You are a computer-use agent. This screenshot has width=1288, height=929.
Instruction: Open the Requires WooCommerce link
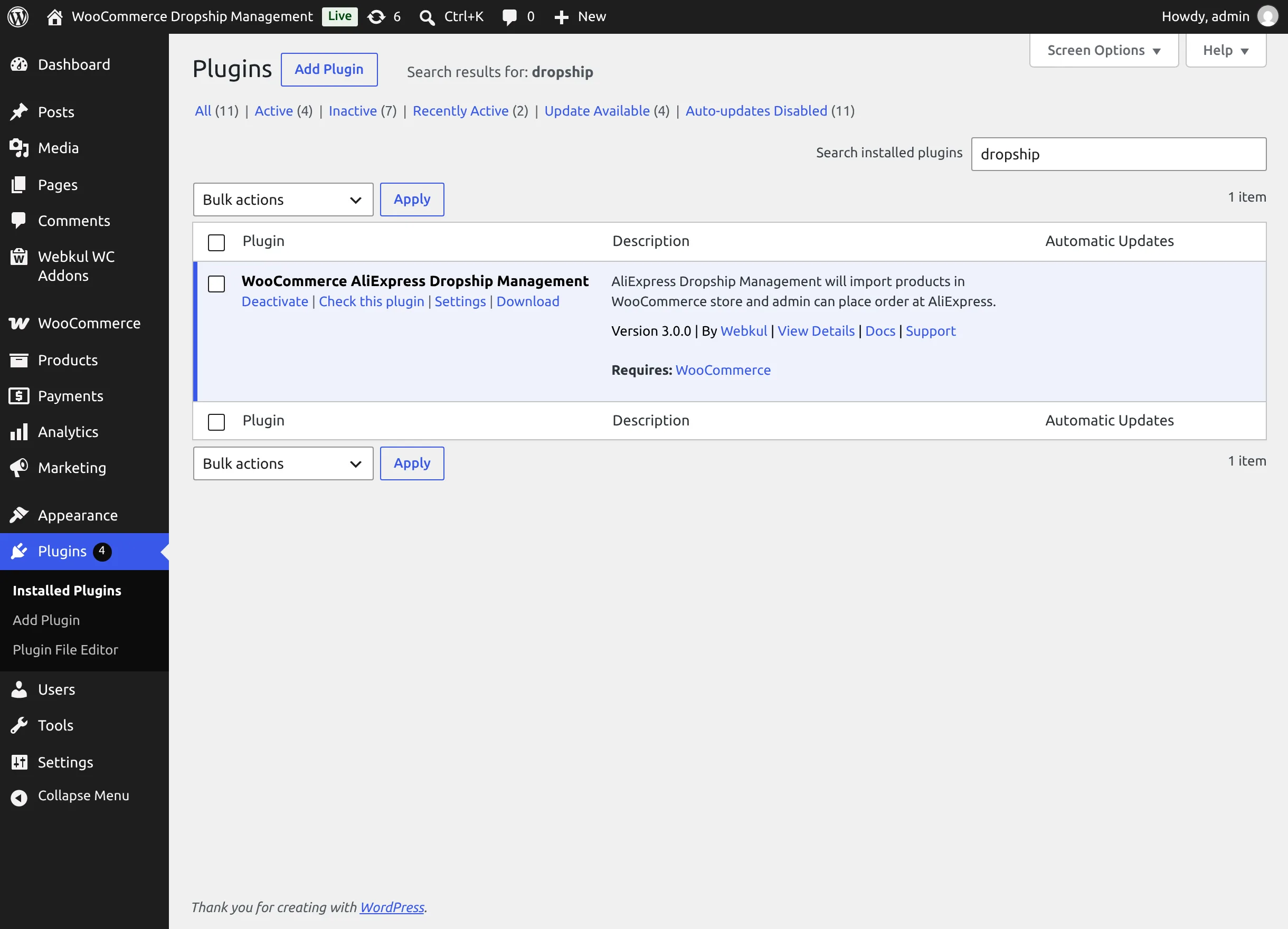tap(723, 370)
